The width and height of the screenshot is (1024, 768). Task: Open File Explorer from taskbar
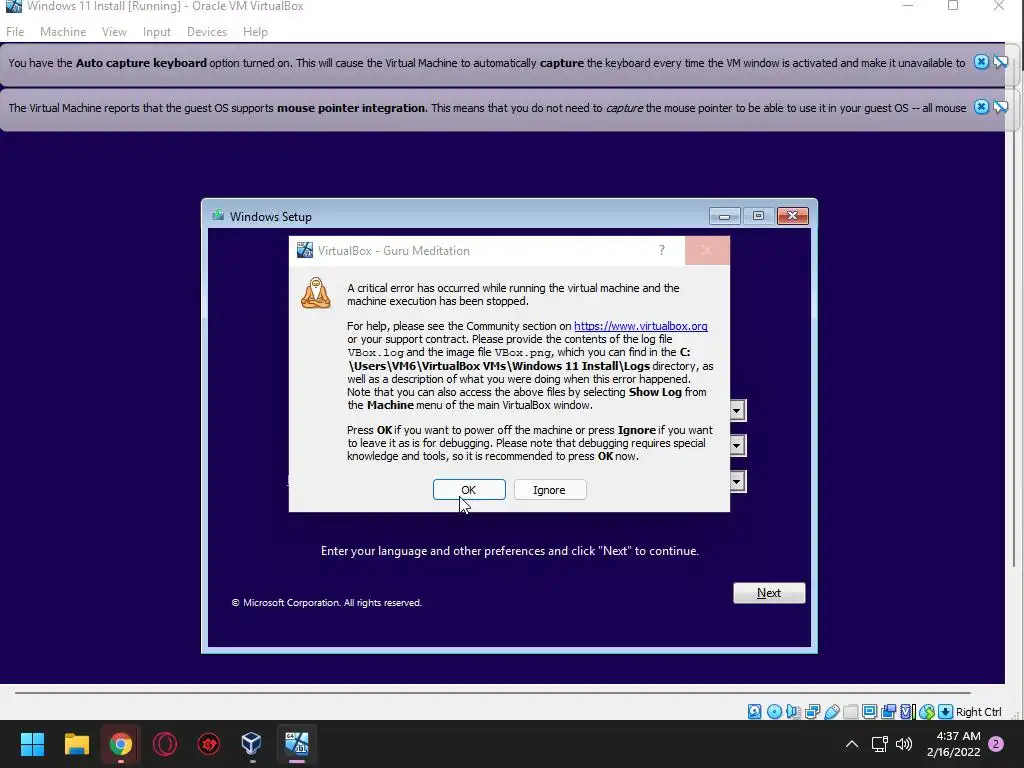76,744
